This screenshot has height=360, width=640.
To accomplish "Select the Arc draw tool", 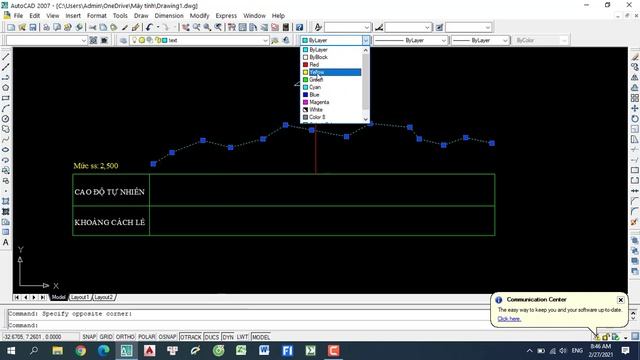I will (6, 109).
